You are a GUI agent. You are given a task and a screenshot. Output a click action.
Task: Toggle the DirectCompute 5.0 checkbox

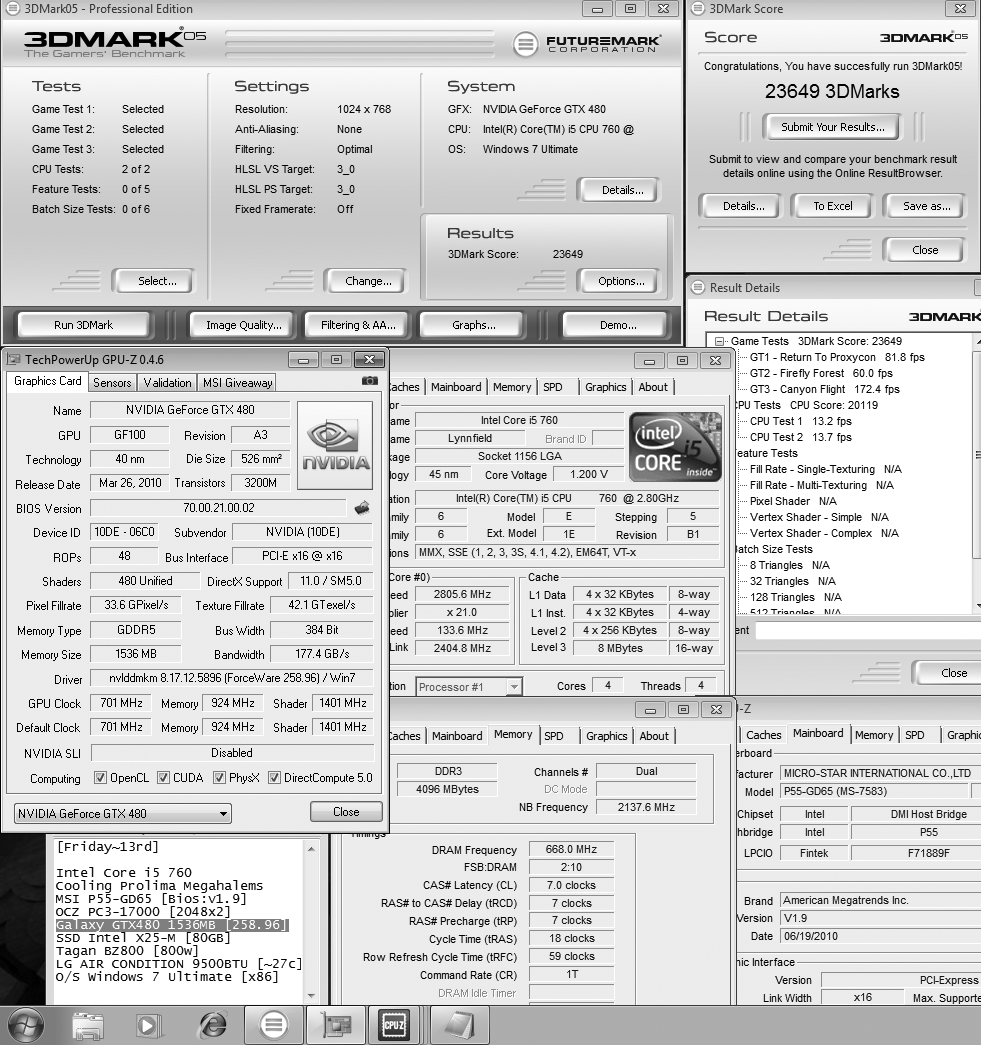[x=273, y=778]
